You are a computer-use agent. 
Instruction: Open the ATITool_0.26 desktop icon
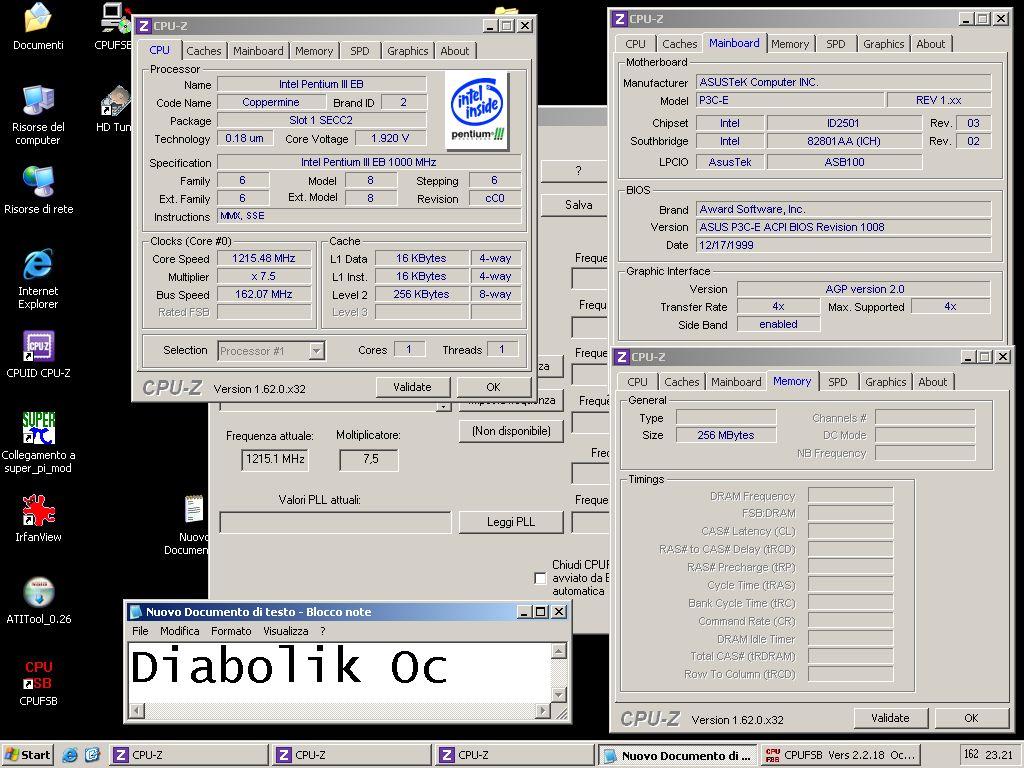pyautogui.click(x=38, y=601)
